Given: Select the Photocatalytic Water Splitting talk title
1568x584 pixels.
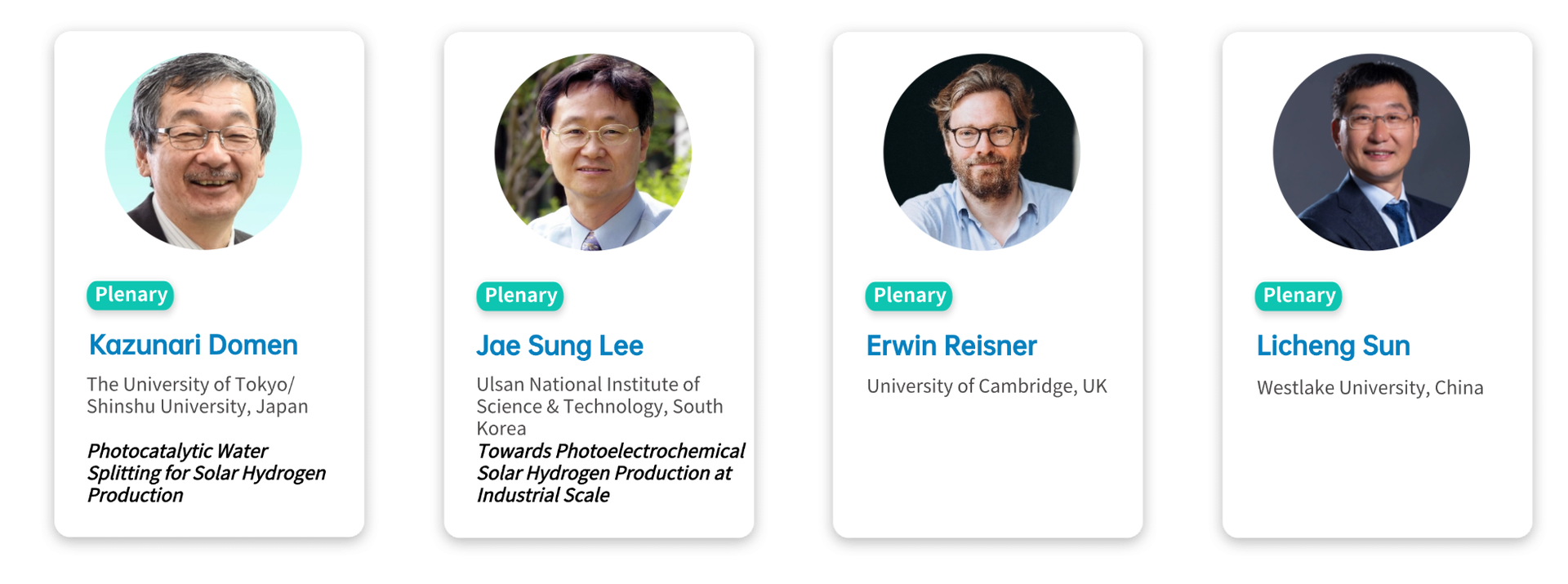Looking at the screenshot, I should pos(206,473).
